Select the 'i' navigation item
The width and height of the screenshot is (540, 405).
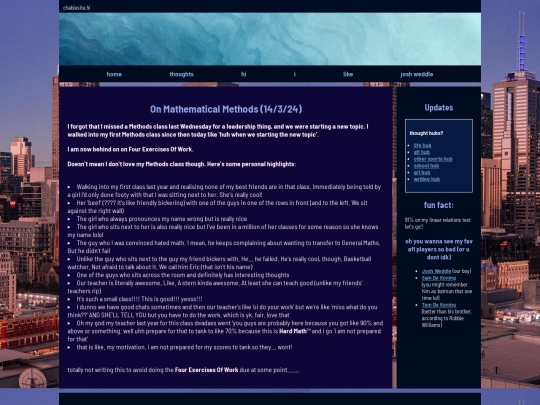click(x=294, y=74)
